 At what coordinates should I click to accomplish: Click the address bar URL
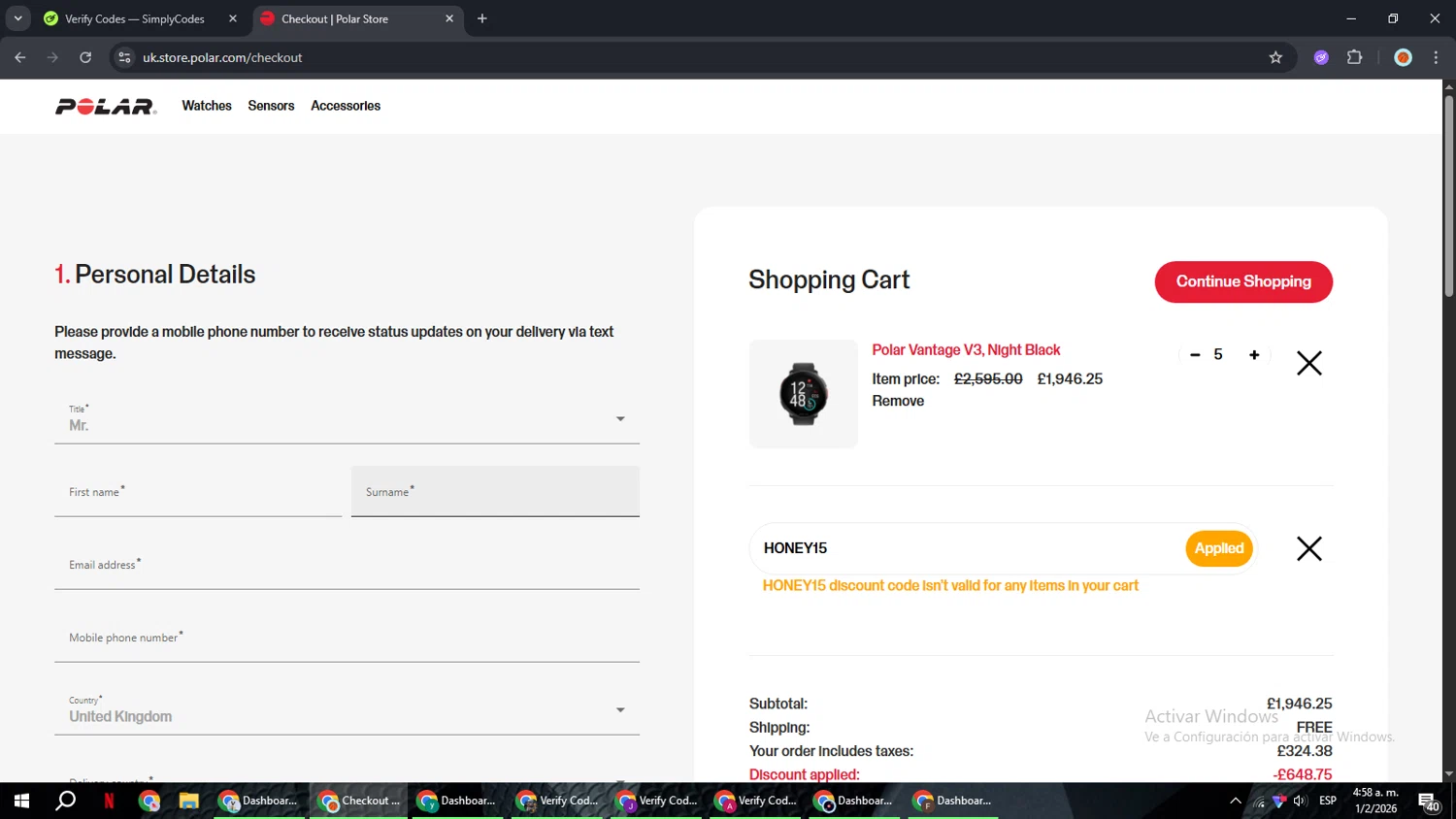point(222,57)
